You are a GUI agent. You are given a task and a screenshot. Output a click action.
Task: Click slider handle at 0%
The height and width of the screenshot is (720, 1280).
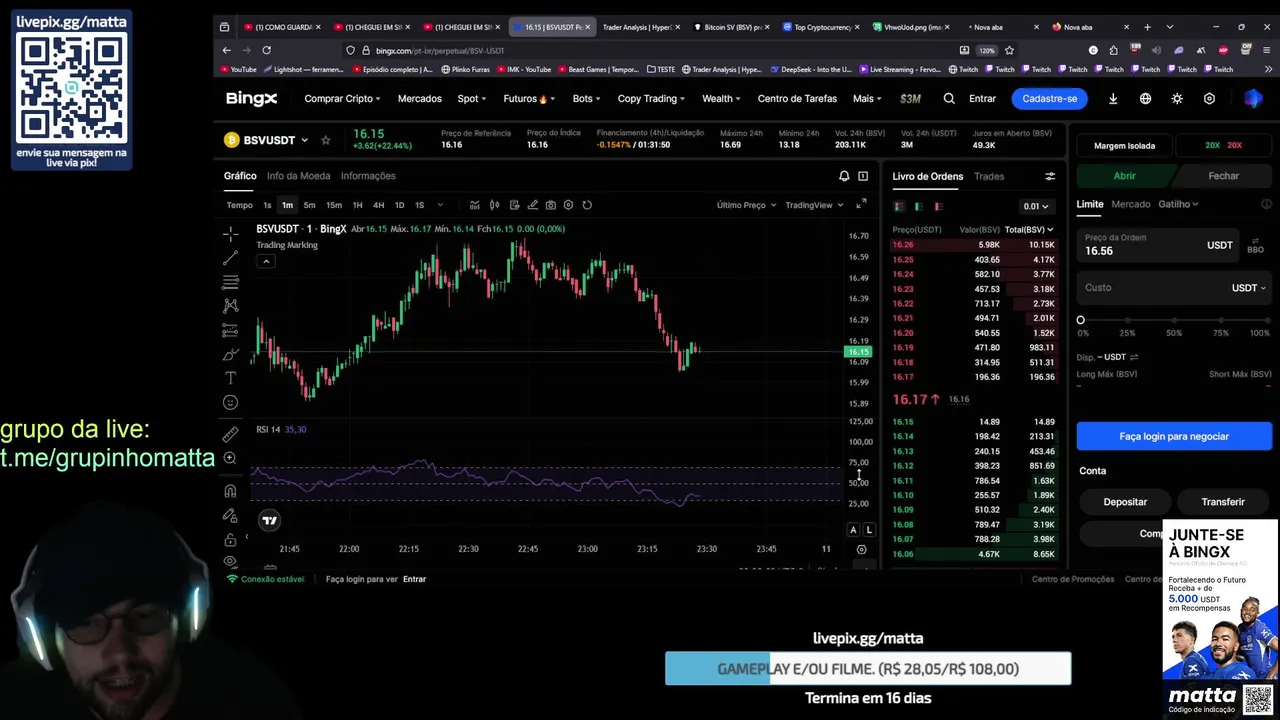tap(1080, 321)
